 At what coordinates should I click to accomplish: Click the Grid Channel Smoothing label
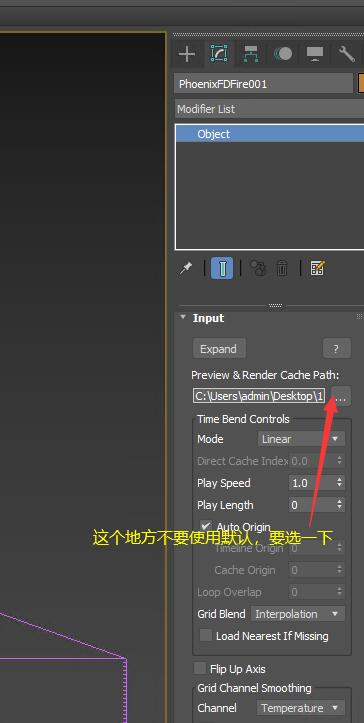click(254, 688)
